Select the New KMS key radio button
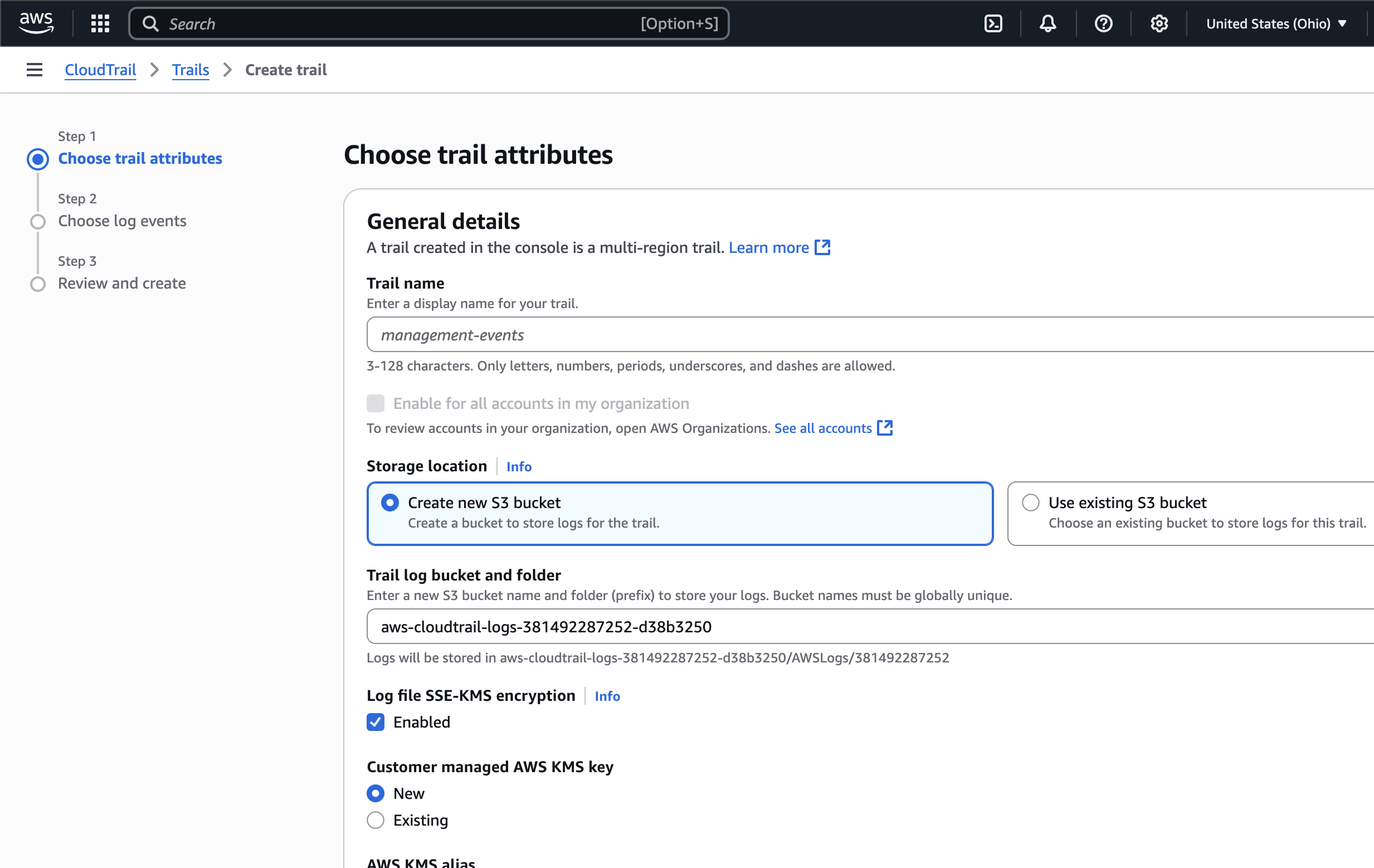1374x868 pixels. point(376,793)
